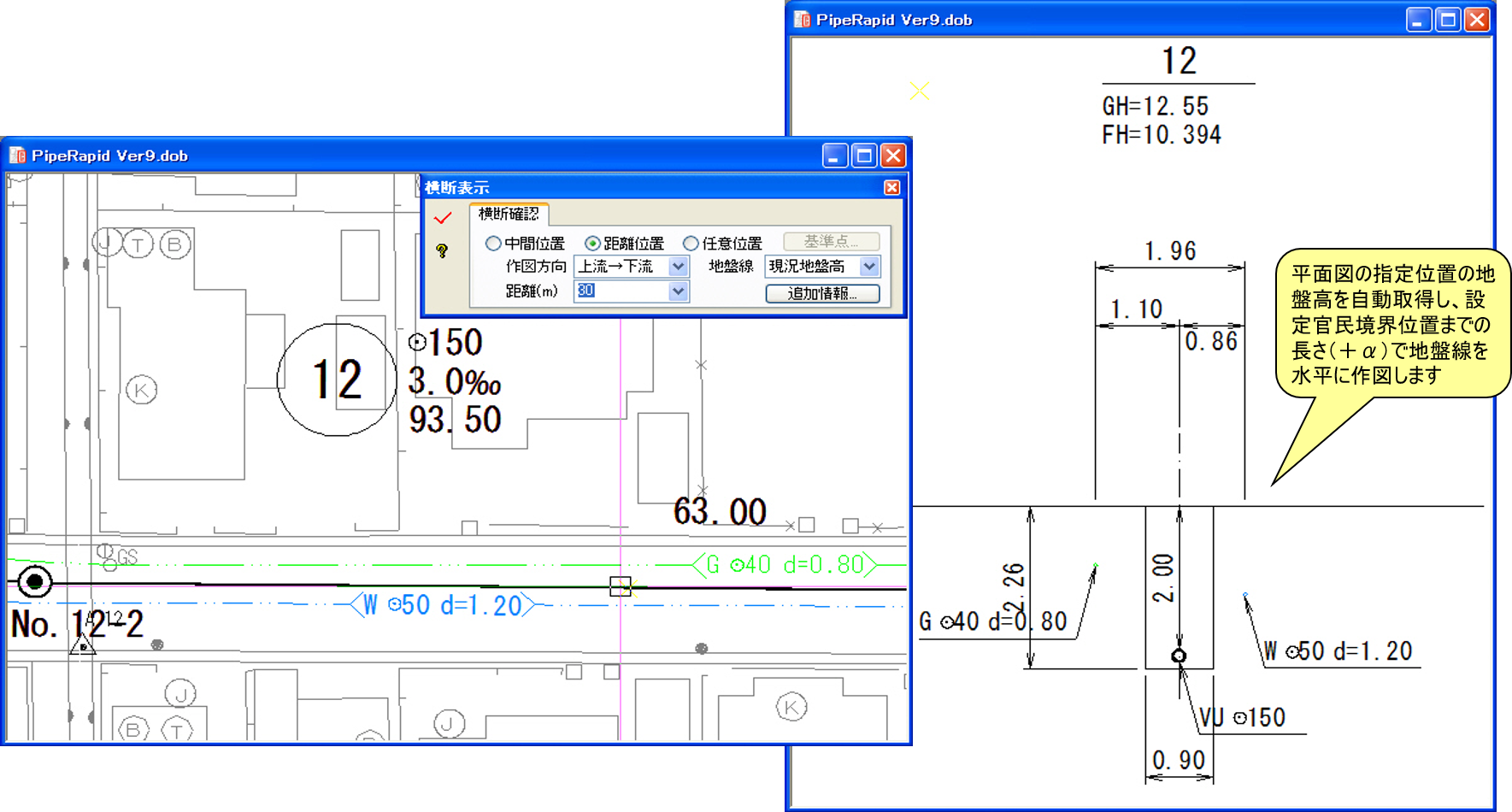Click the square position marker on the pipeline

pos(621,585)
